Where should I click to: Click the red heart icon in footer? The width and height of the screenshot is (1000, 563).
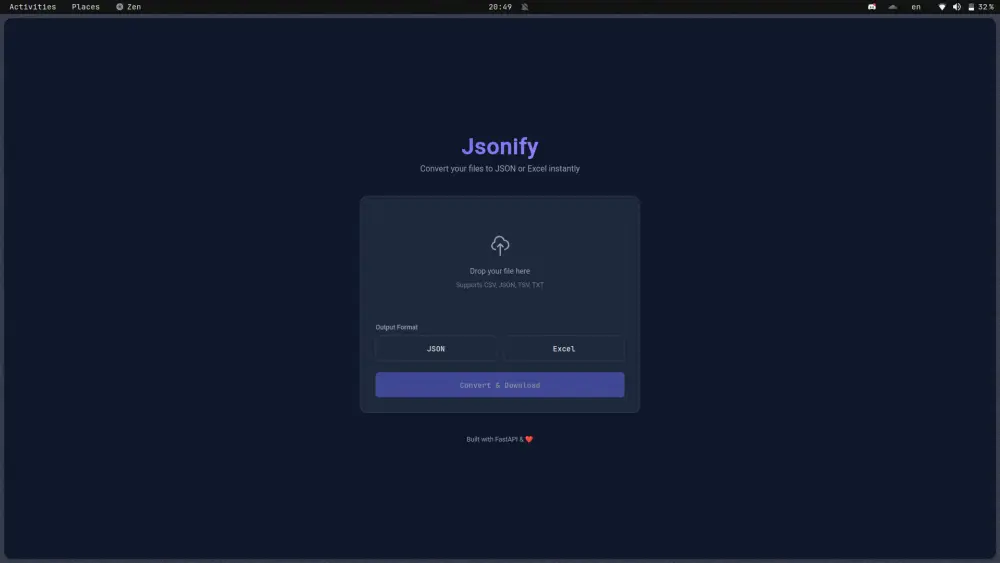click(x=529, y=439)
